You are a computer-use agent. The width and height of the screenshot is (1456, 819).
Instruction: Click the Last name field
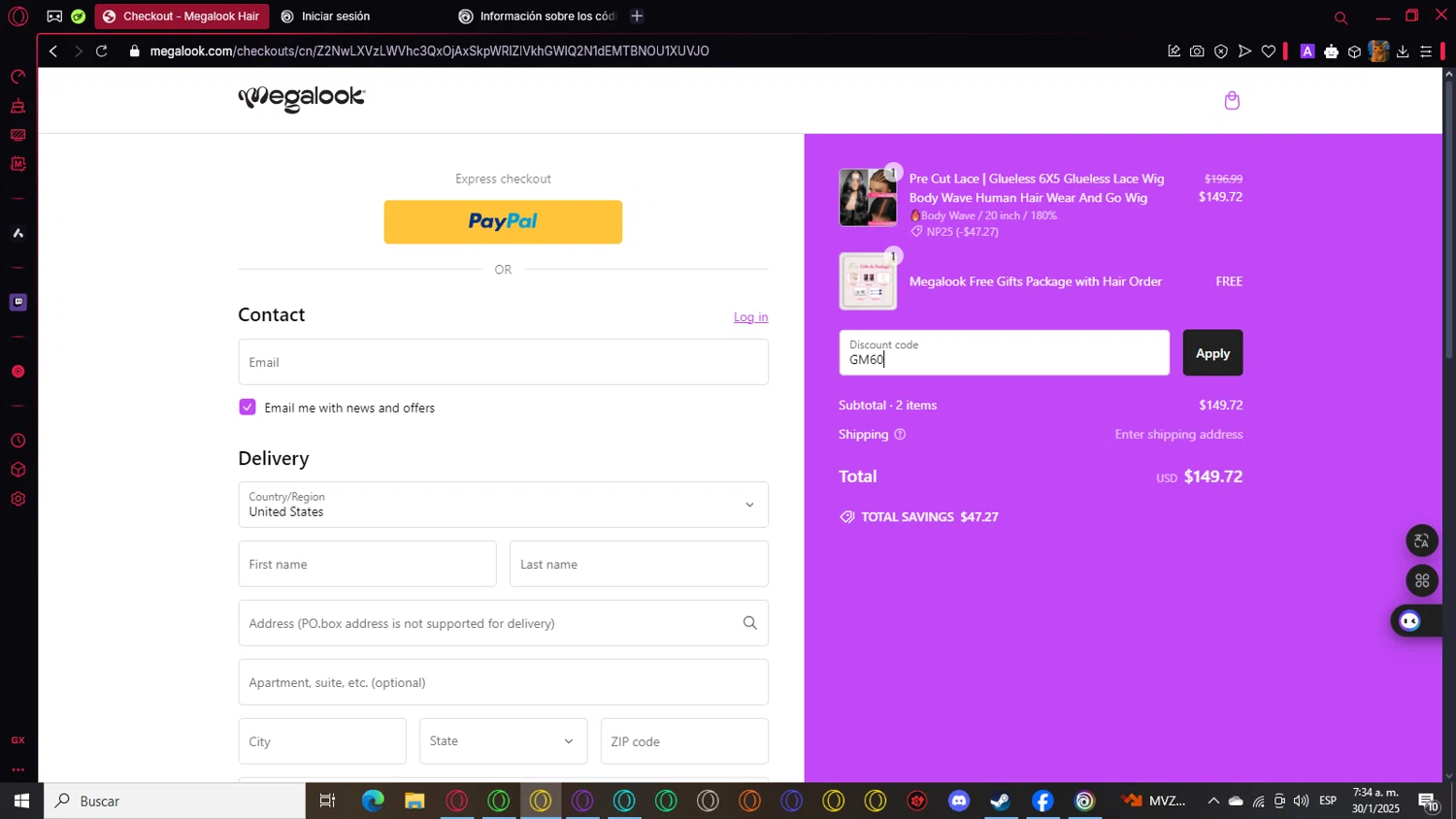639,564
